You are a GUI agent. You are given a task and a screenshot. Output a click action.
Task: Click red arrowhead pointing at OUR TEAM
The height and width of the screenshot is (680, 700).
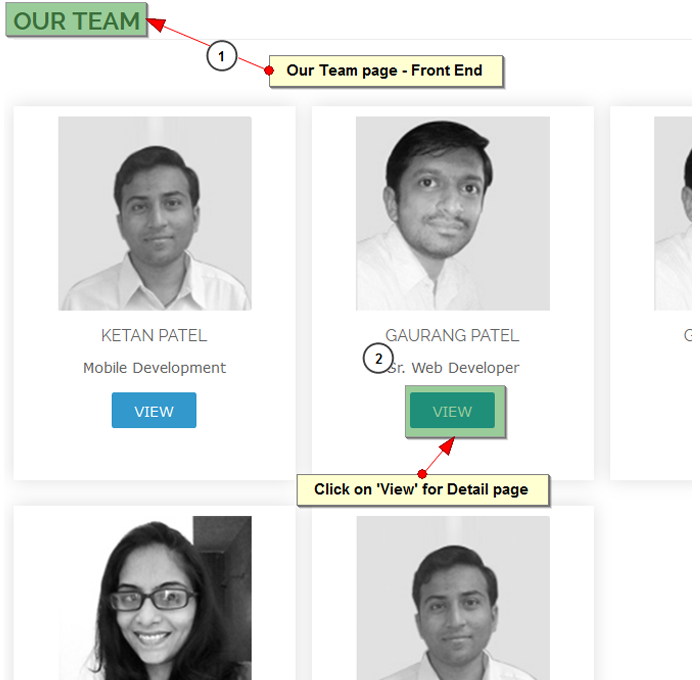(156, 24)
